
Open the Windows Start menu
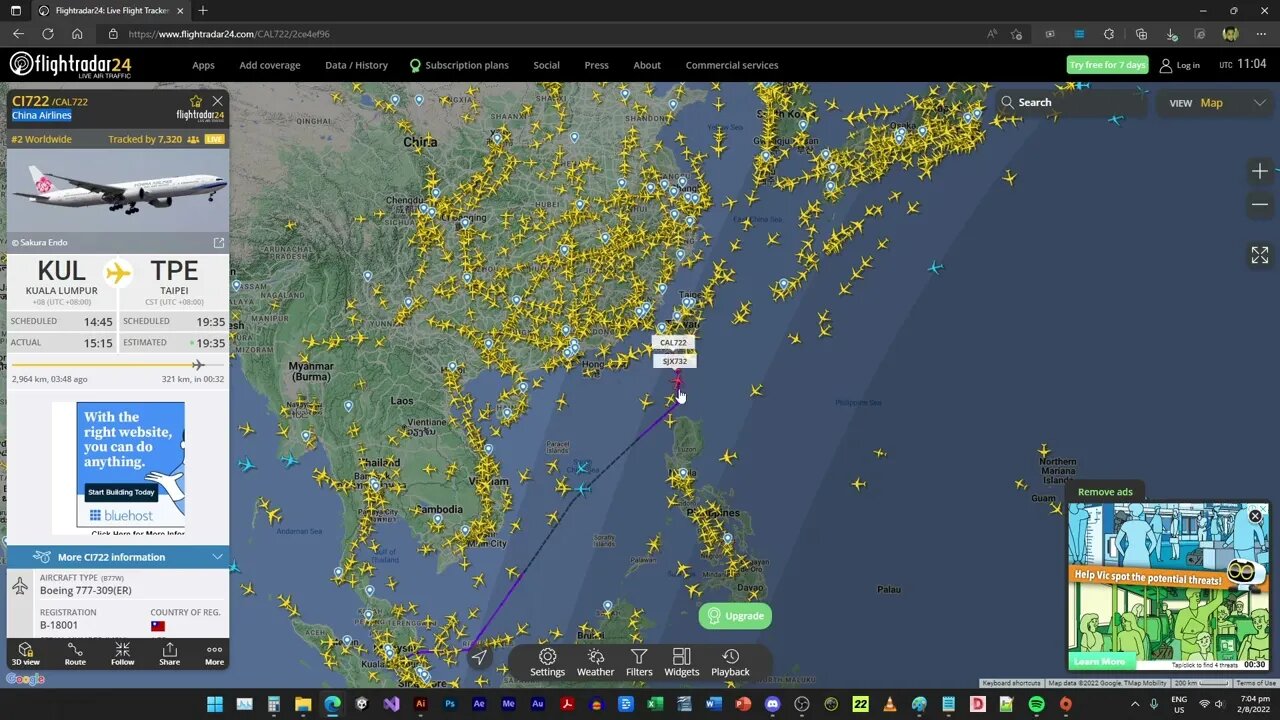(x=215, y=704)
